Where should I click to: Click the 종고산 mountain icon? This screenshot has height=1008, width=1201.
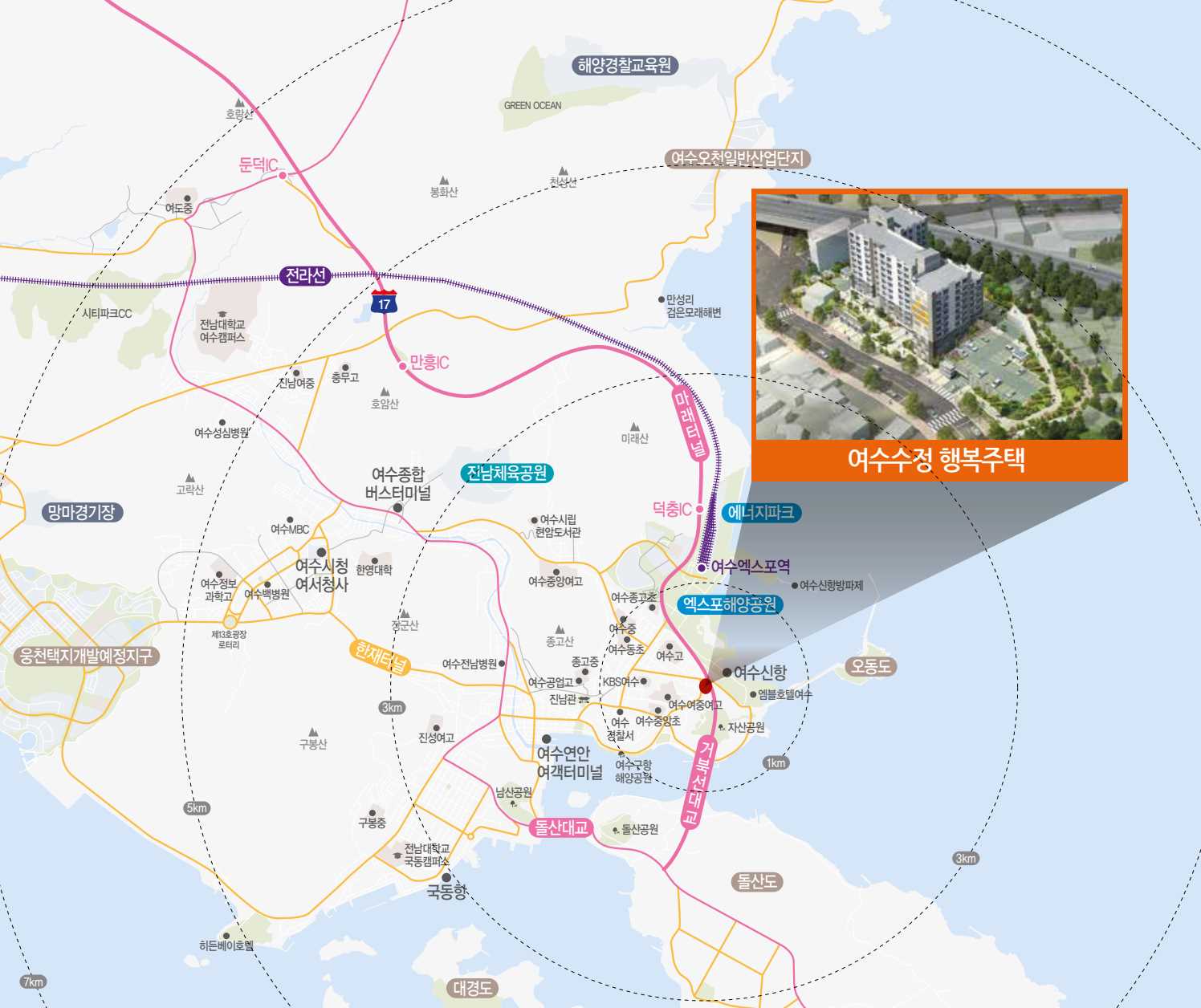pyautogui.click(x=560, y=630)
